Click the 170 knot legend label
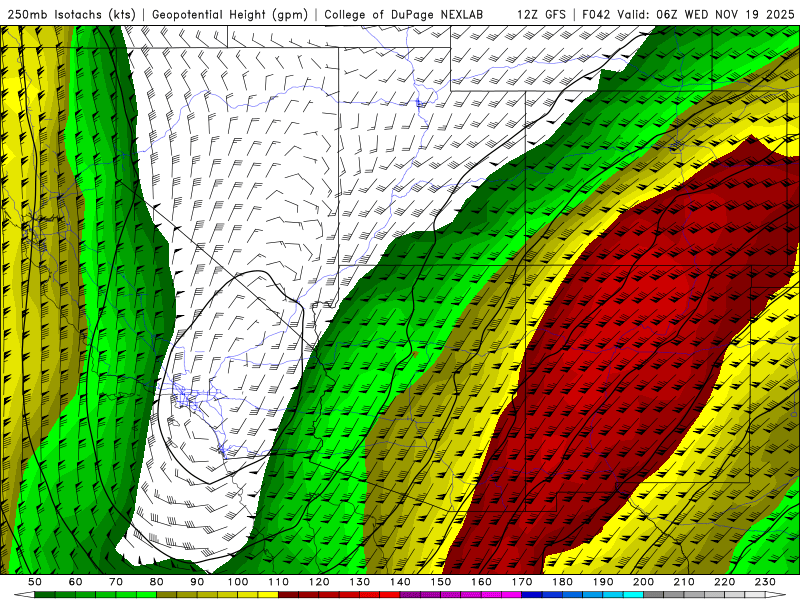The height and width of the screenshot is (600, 800). click(522, 582)
